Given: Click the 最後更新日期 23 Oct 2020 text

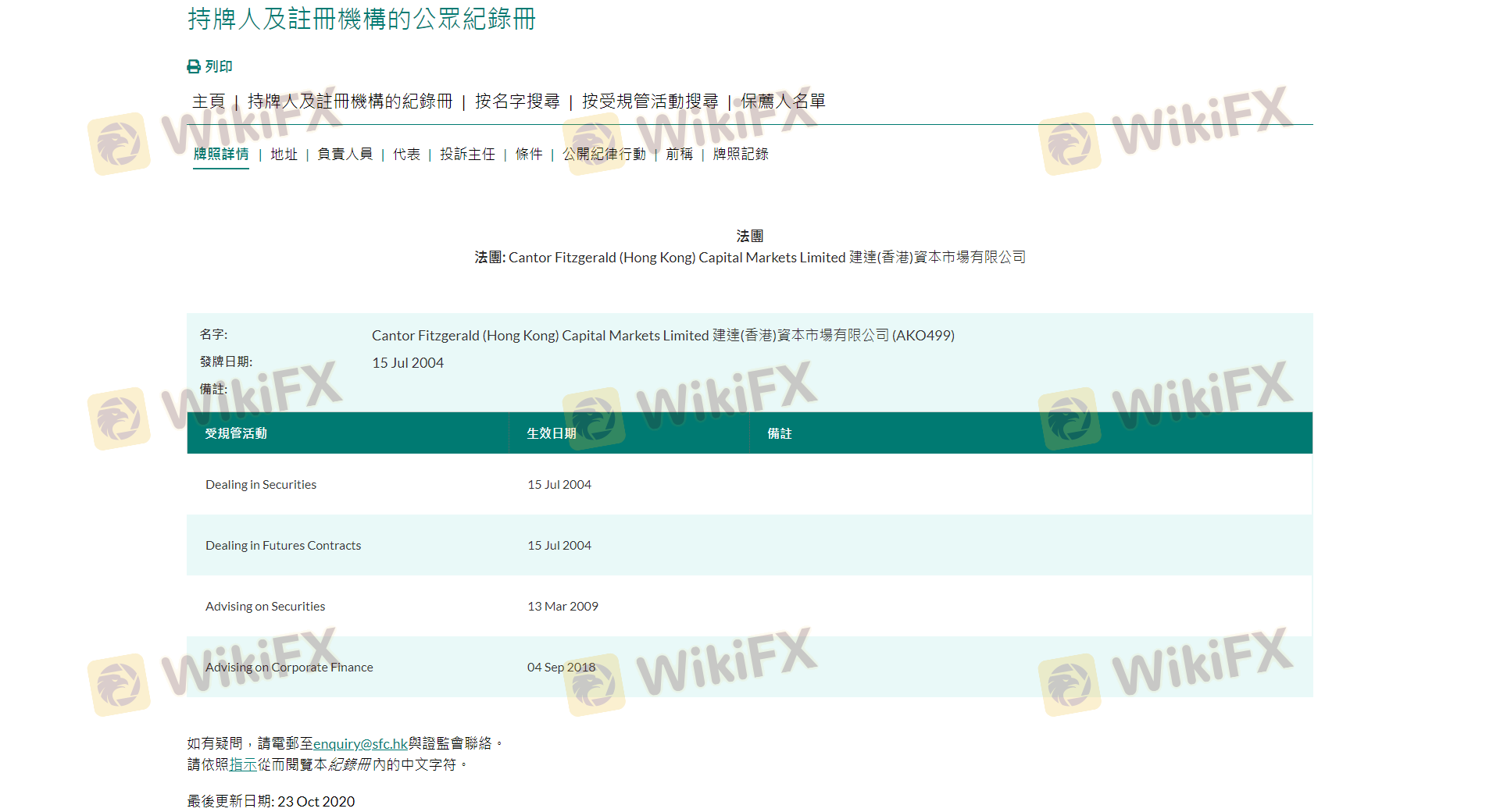Looking at the screenshot, I should (x=271, y=802).
